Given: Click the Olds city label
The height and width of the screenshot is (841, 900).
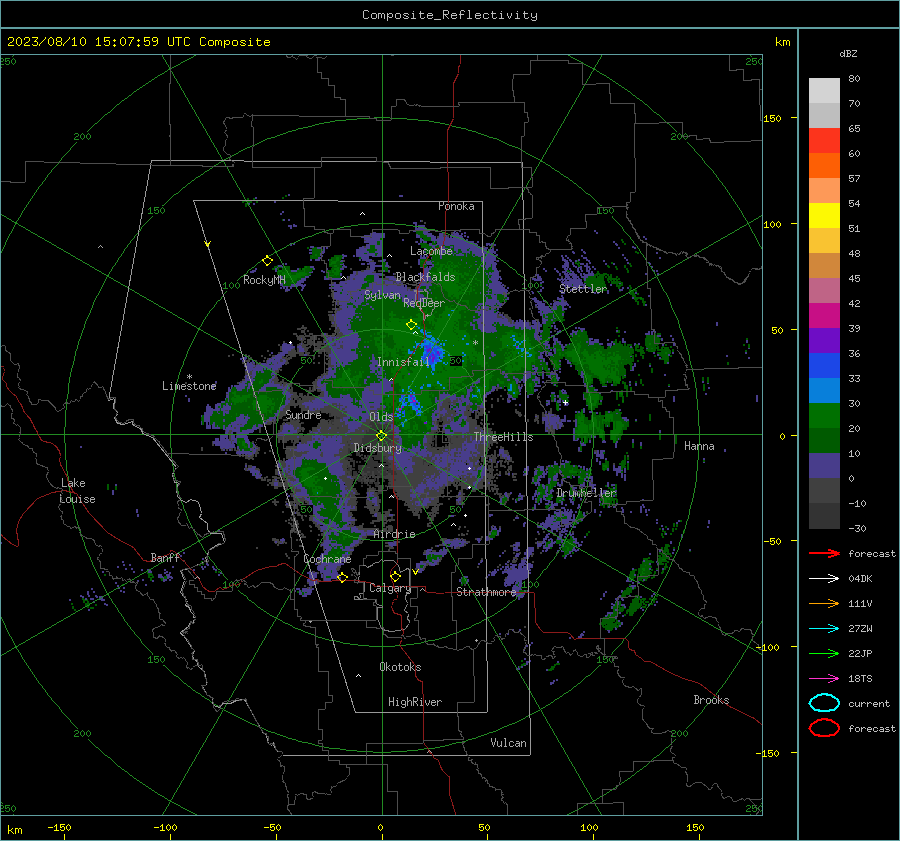Looking at the screenshot, I should coord(381,417).
